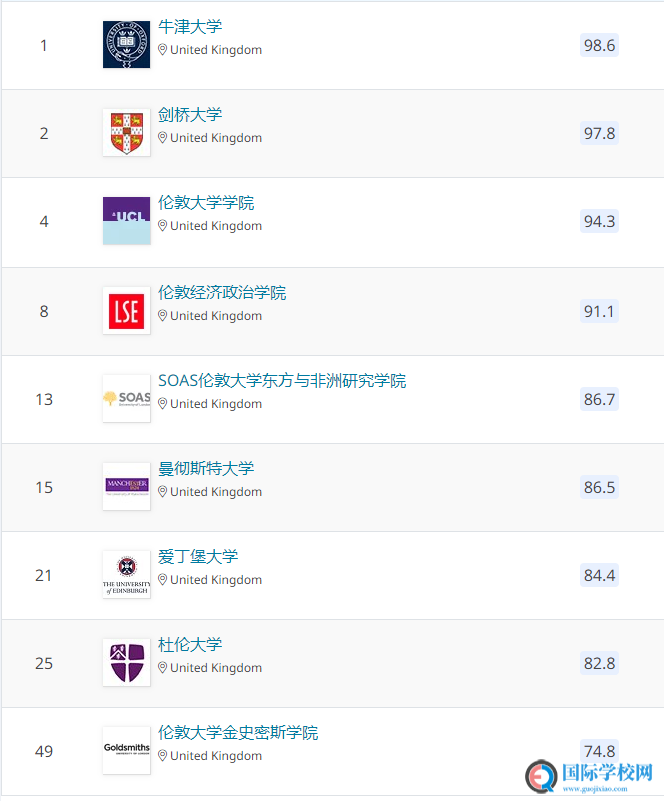Click rank number 13 in SOAS row
This screenshot has height=801, width=664.
pyautogui.click(x=44, y=399)
